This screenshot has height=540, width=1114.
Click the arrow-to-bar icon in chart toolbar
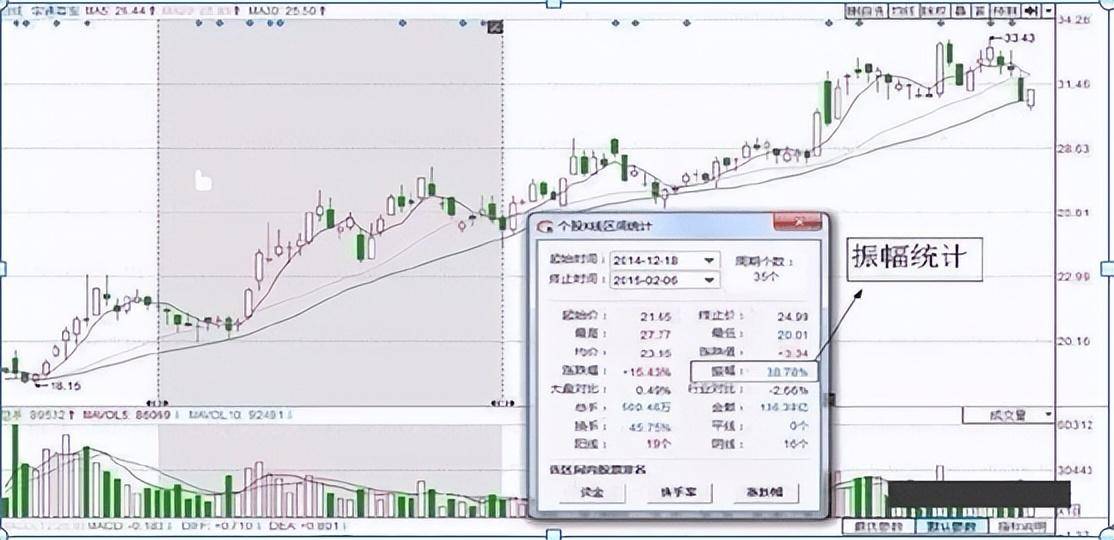[x=1029, y=11]
